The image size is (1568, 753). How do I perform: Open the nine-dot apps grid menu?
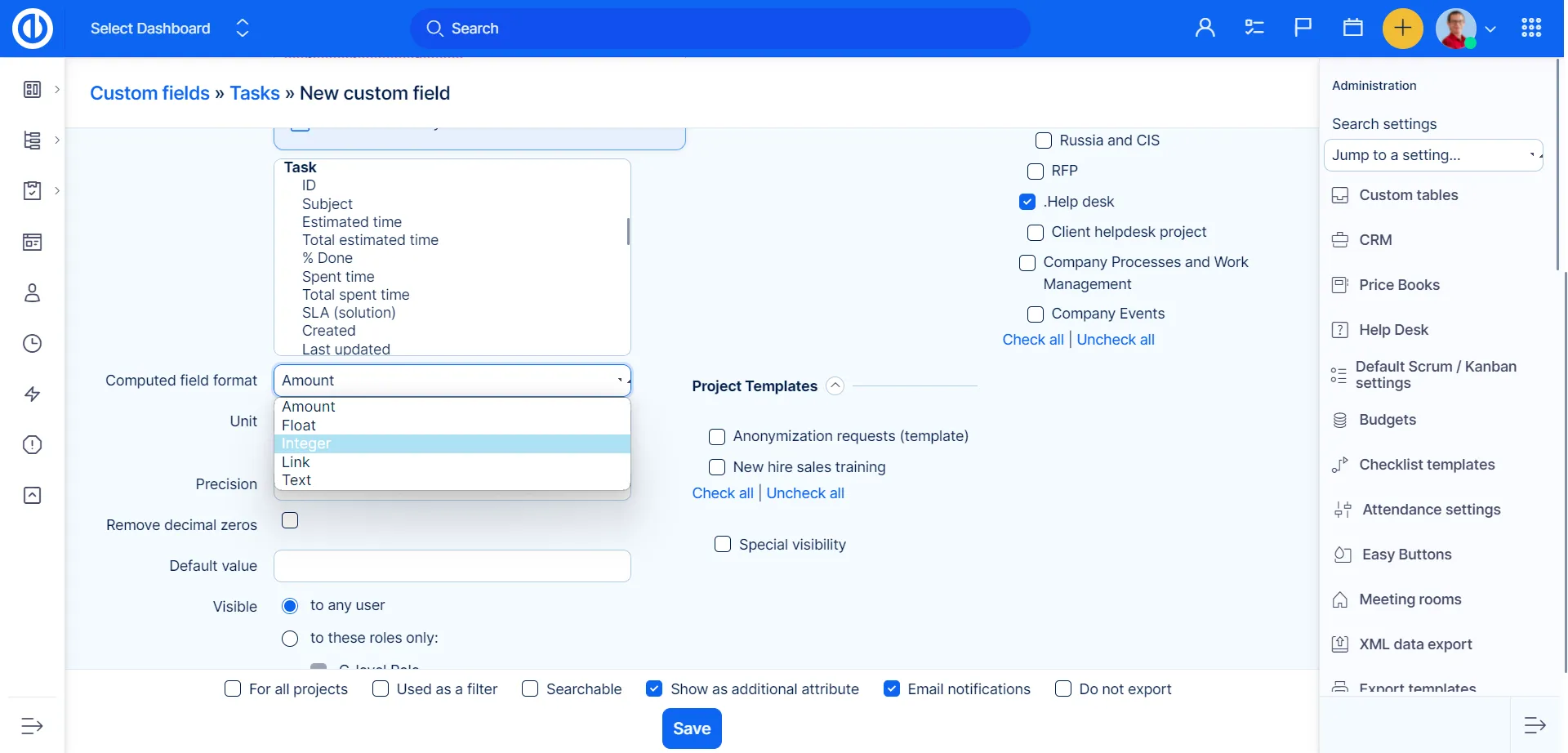(x=1531, y=29)
